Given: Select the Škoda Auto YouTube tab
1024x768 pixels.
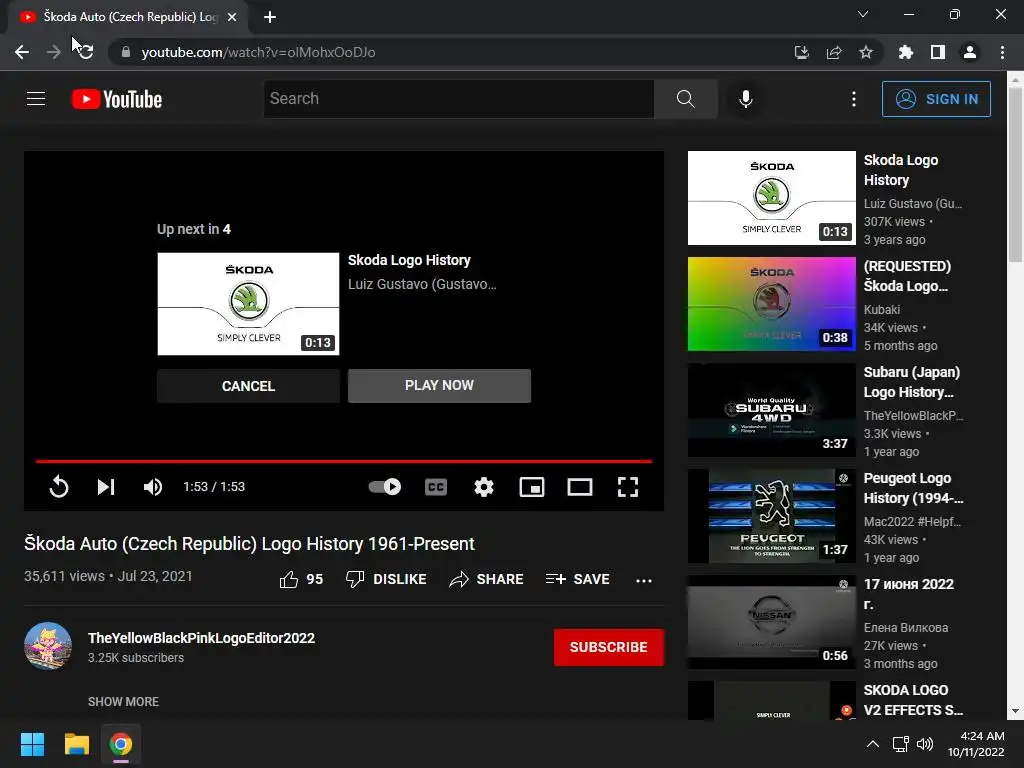Looking at the screenshot, I should tap(128, 17).
